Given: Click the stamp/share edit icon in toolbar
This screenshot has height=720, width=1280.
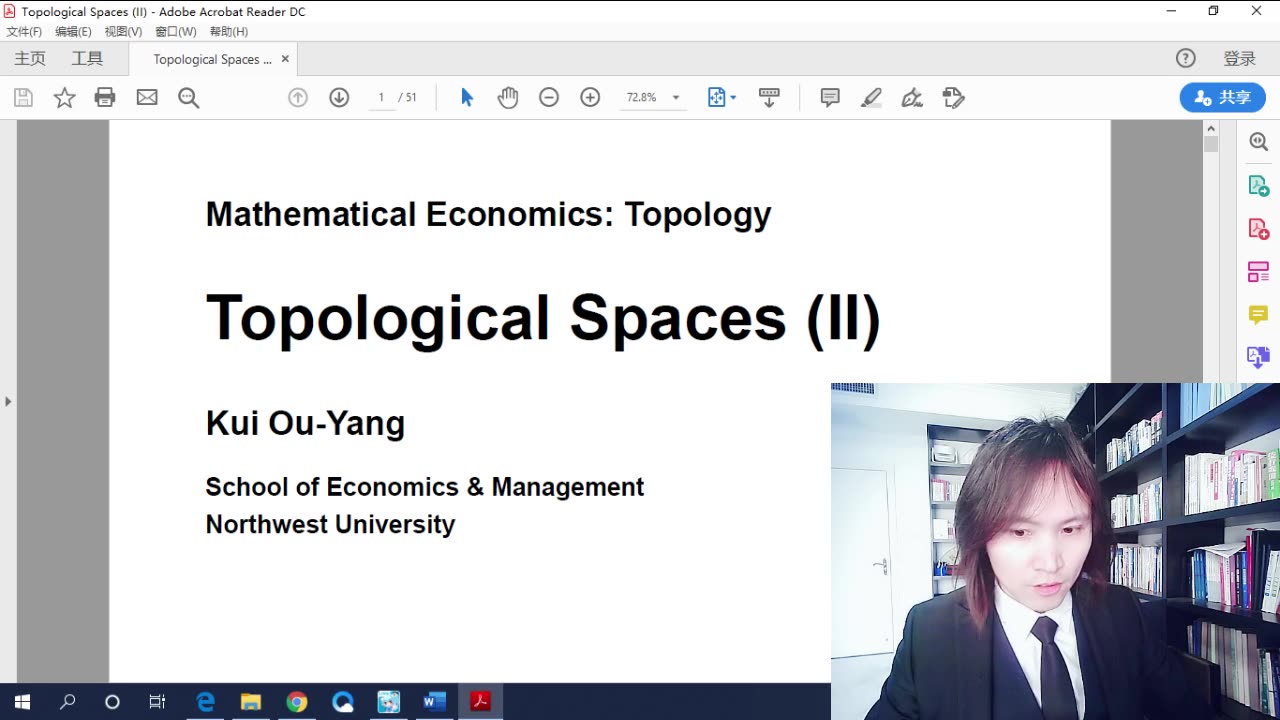Looking at the screenshot, I should click(953, 97).
